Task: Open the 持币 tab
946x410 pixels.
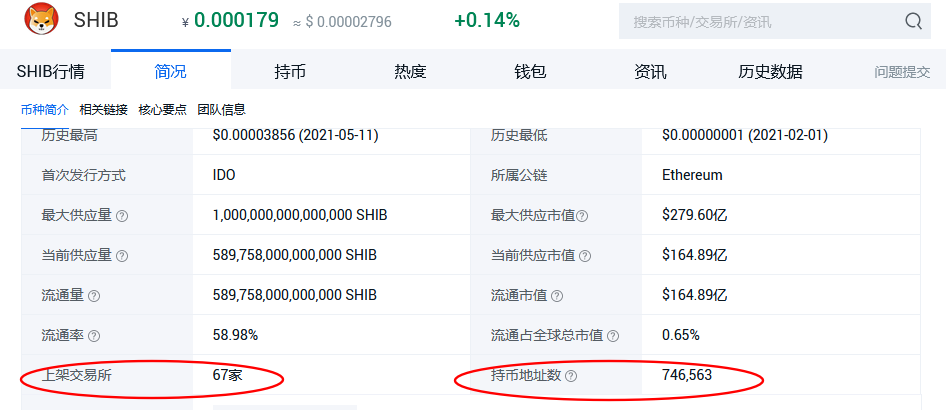Action: click(290, 72)
